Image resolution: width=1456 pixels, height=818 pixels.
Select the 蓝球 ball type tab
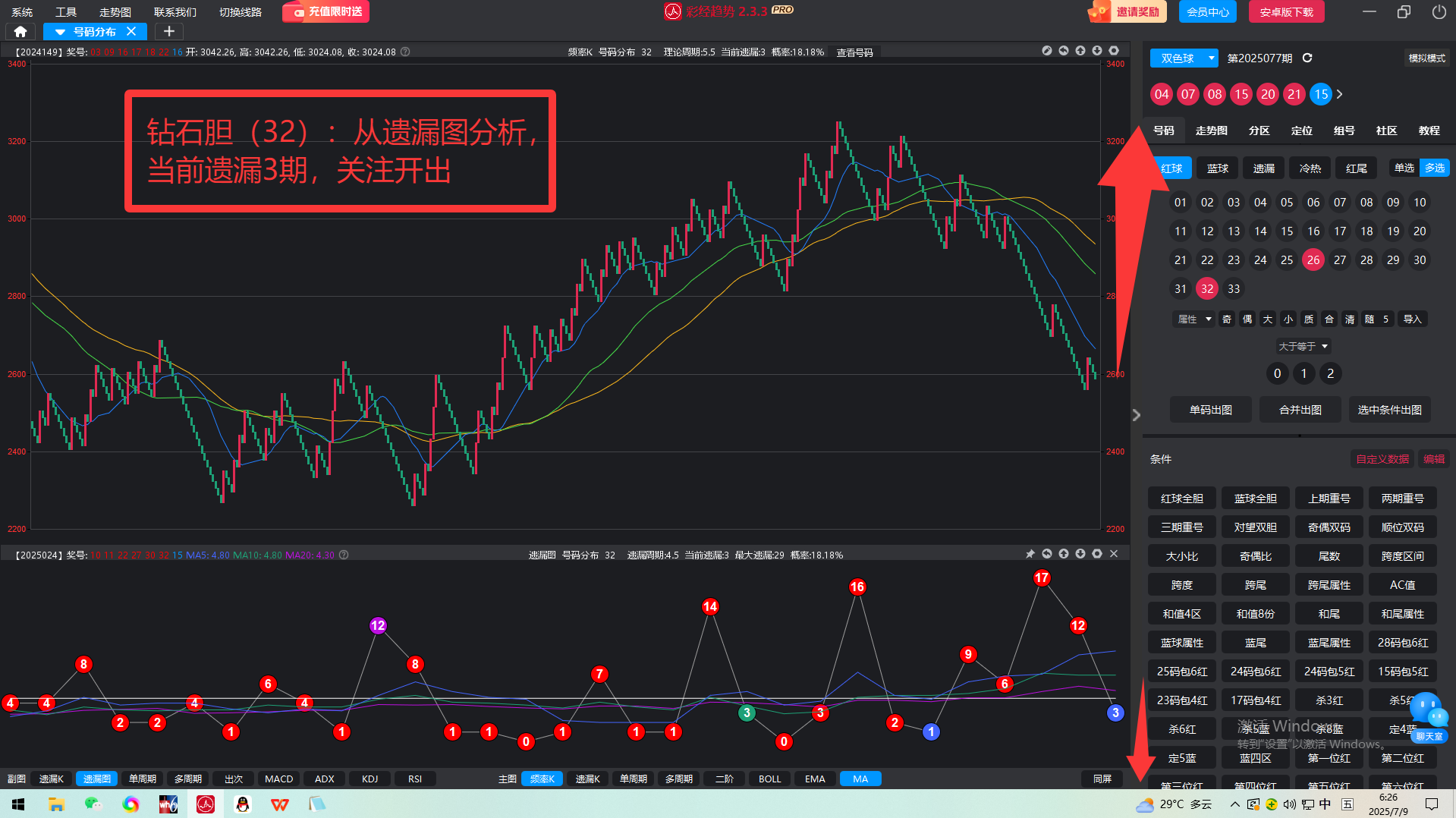click(x=1218, y=168)
